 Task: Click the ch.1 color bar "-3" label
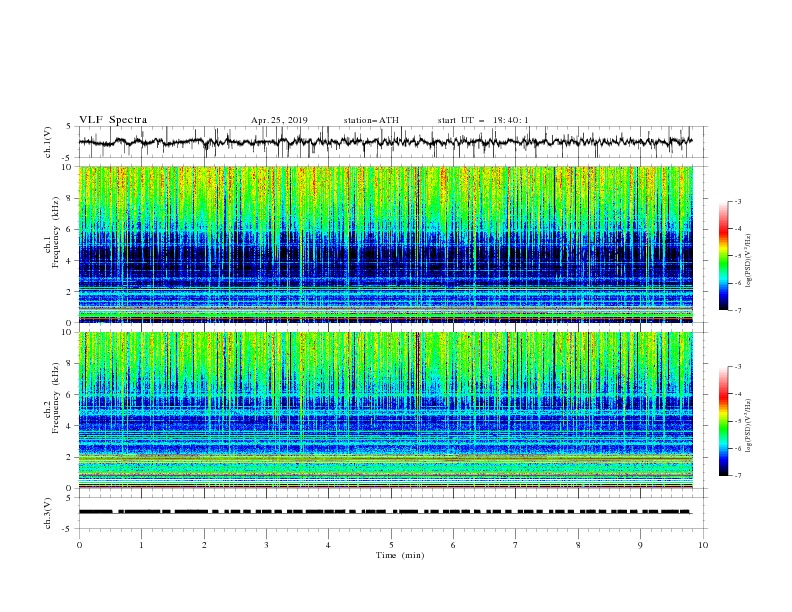coord(738,201)
